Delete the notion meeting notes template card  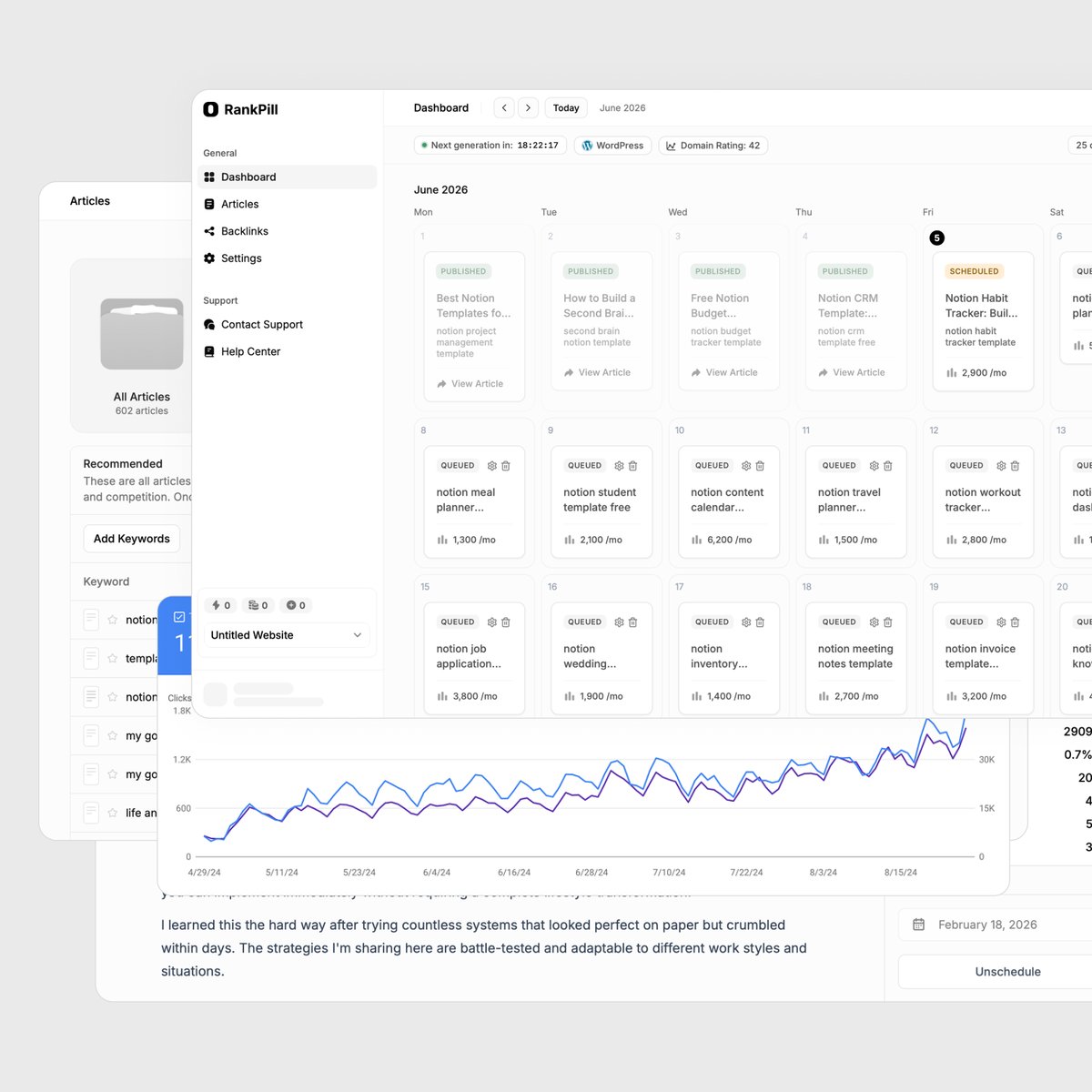tap(888, 622)
